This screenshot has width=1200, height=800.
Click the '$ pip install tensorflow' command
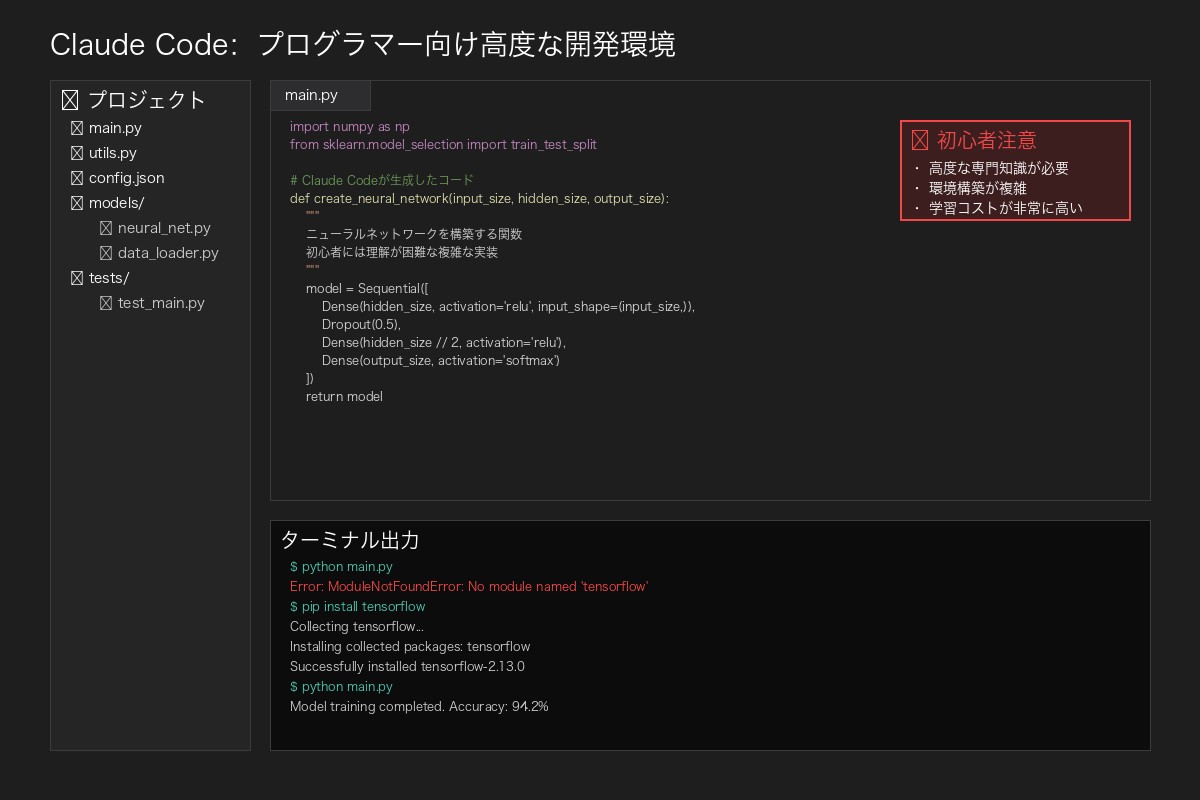(357, 606)
